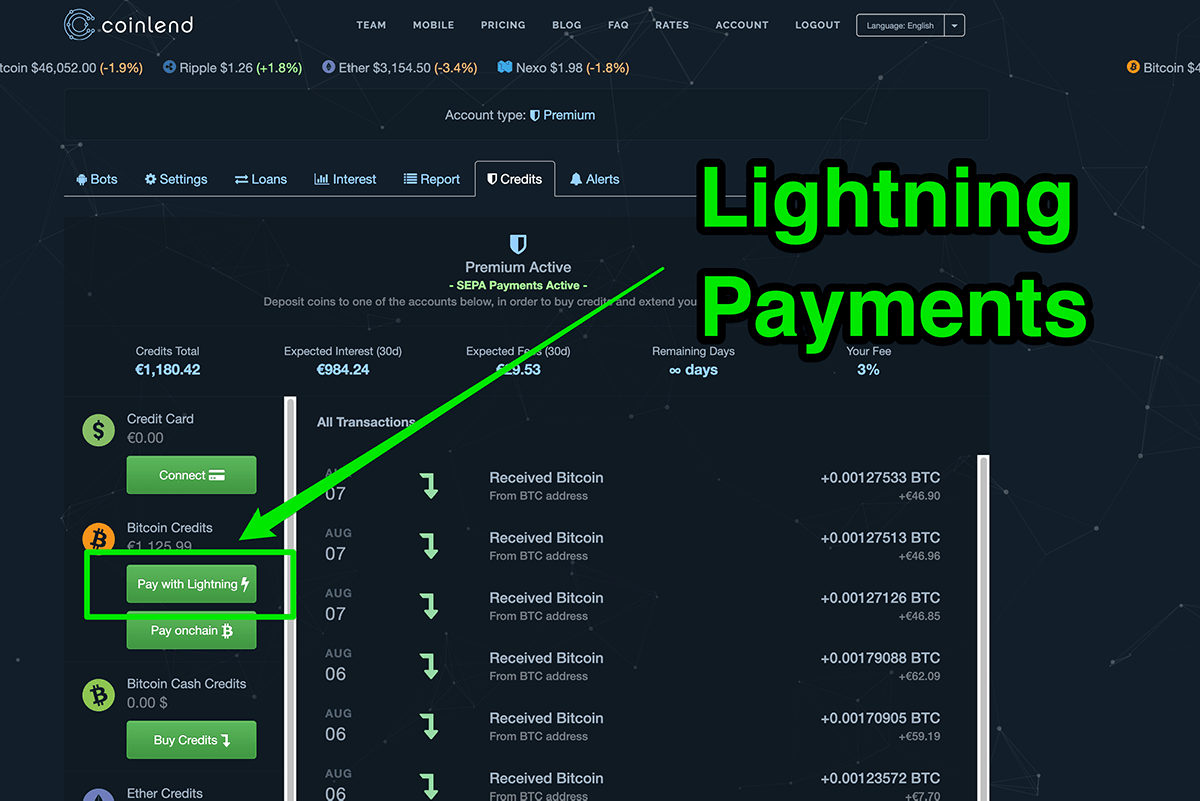The width and height of the screenshot is (1200, 801).
Task: Click the Credits Total value €1,180.42
Action: 167,370
